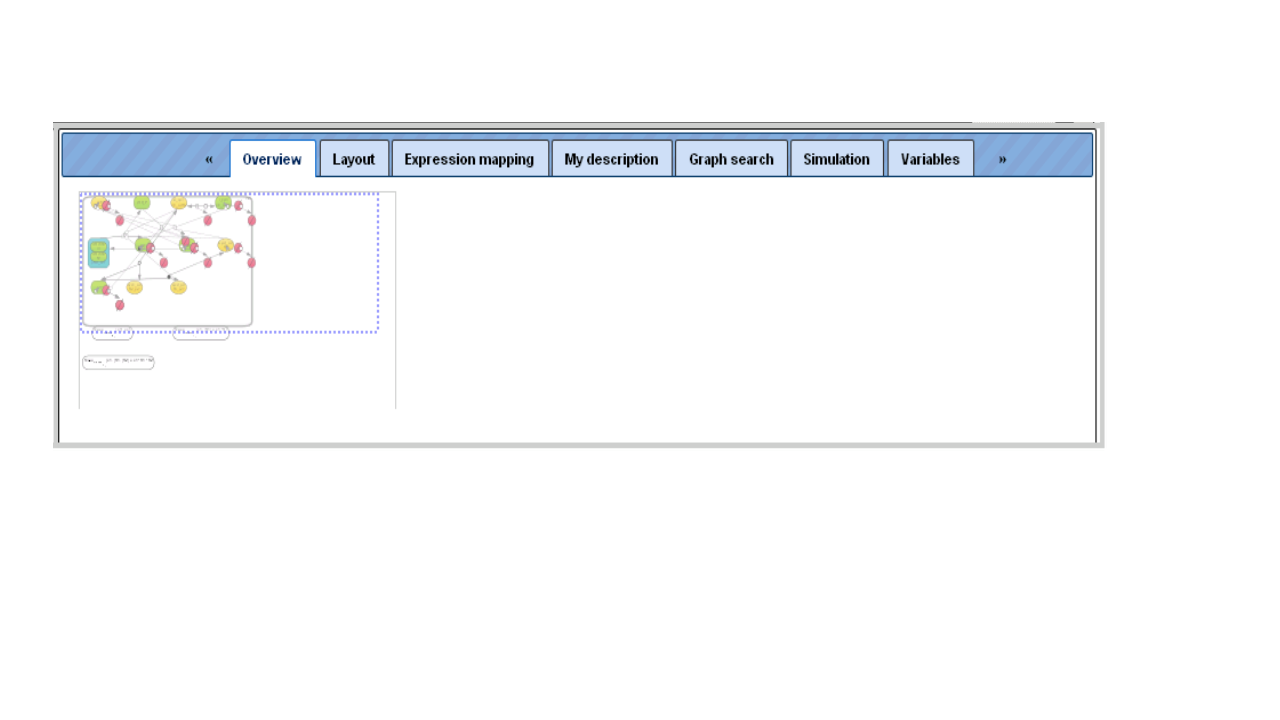Click the blue compartment node in overview
The height and width of the screenshot is (720, 1280).
coord(98,253)
